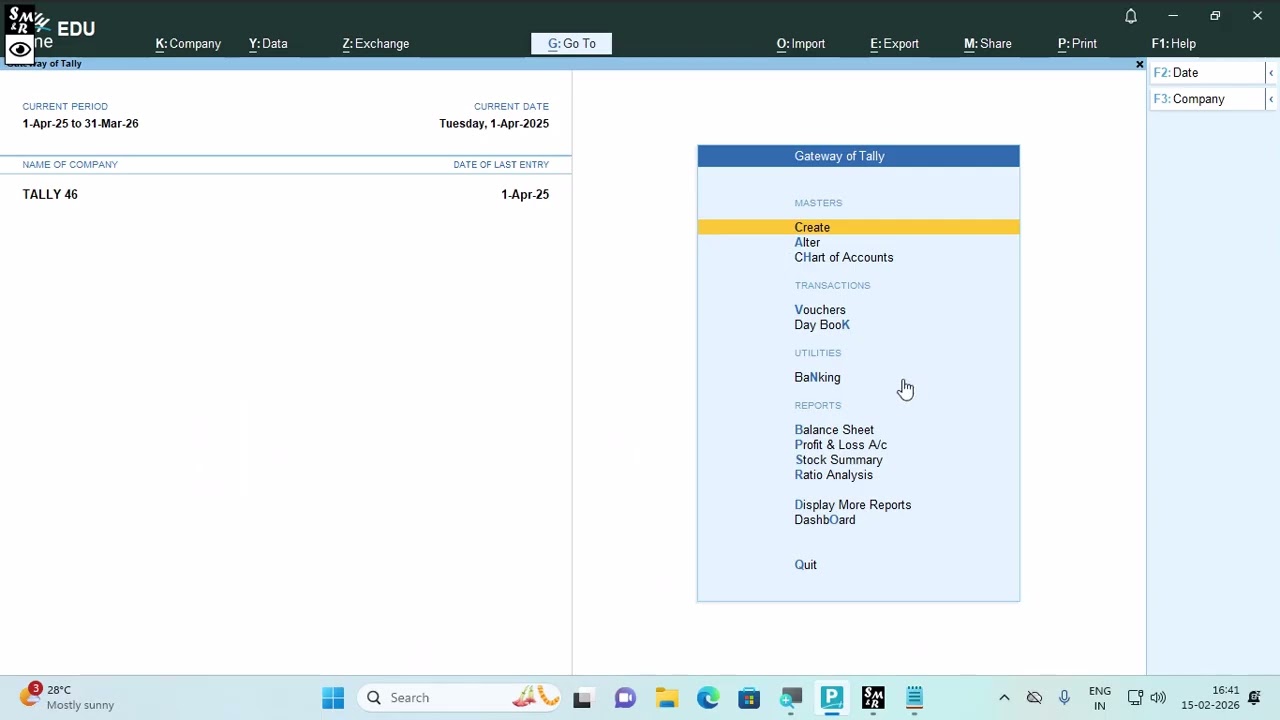Open Microsoft Store from taskbar
Image resolution: width=1280 pixels, height=720 pixels.
click(749, 698)
